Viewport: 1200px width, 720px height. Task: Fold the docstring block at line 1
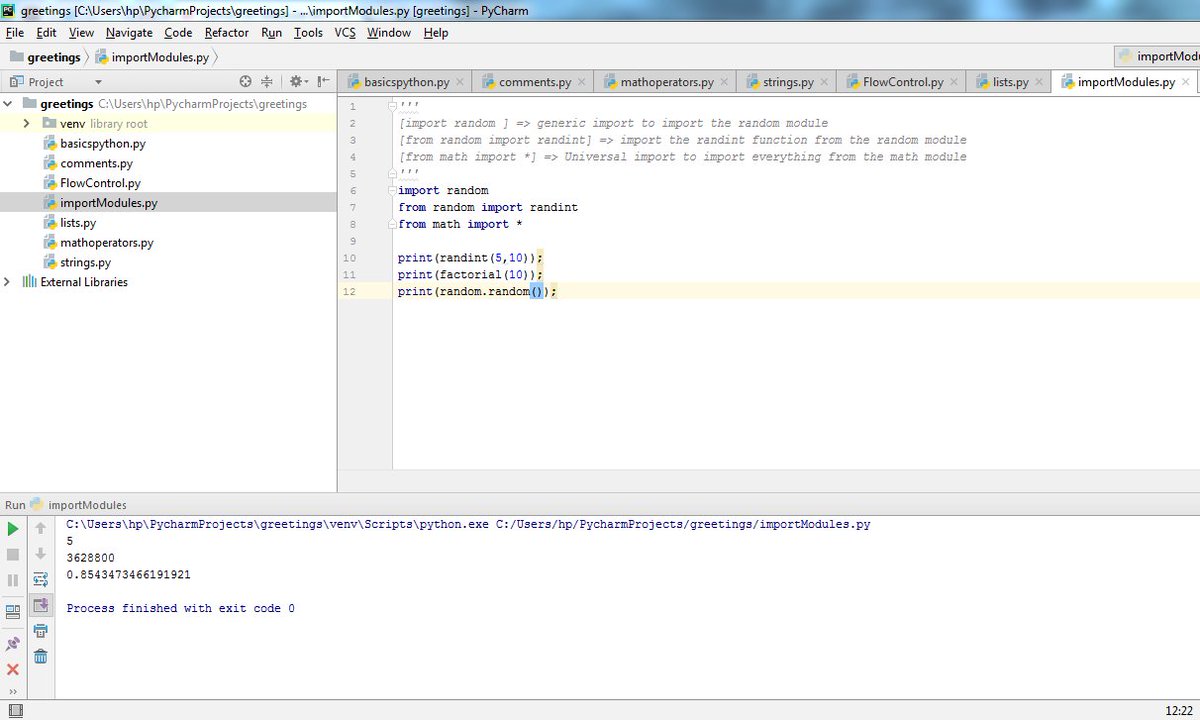point(393,106)
